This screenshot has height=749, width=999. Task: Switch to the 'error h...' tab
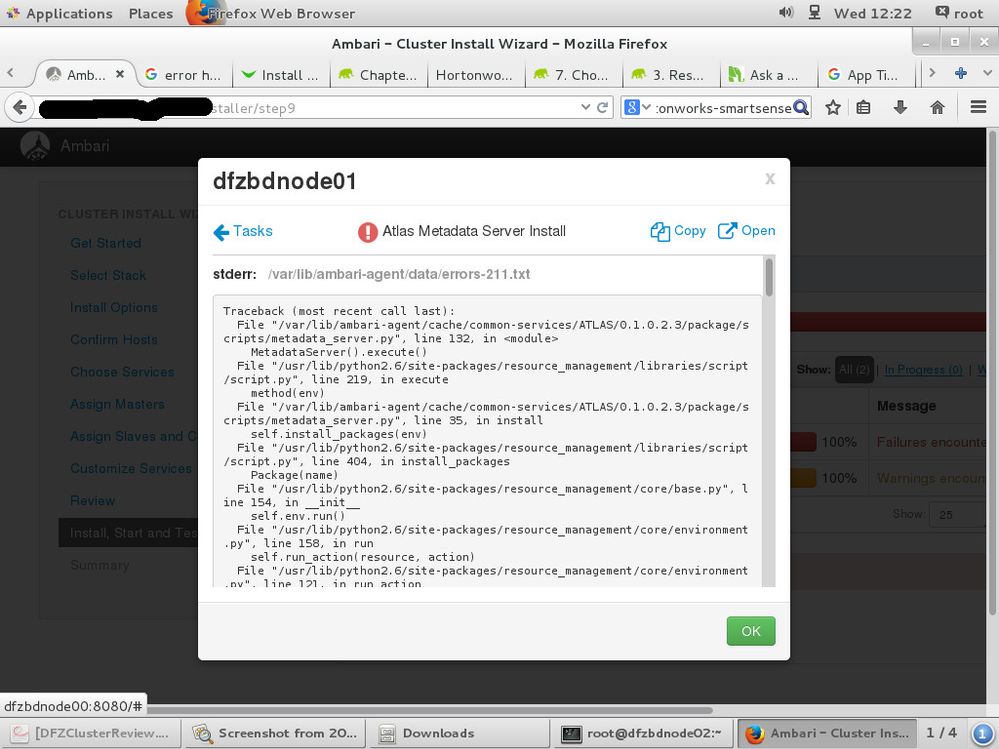point(184,75)
